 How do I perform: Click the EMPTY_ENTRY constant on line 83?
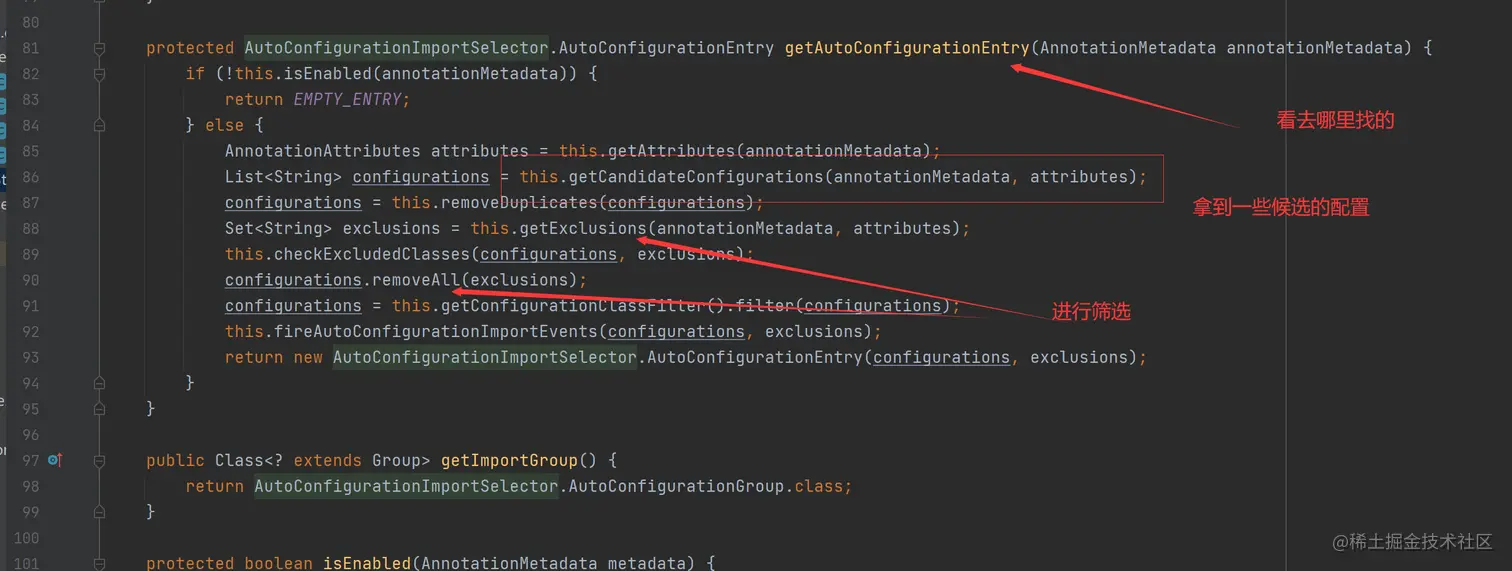347,99
